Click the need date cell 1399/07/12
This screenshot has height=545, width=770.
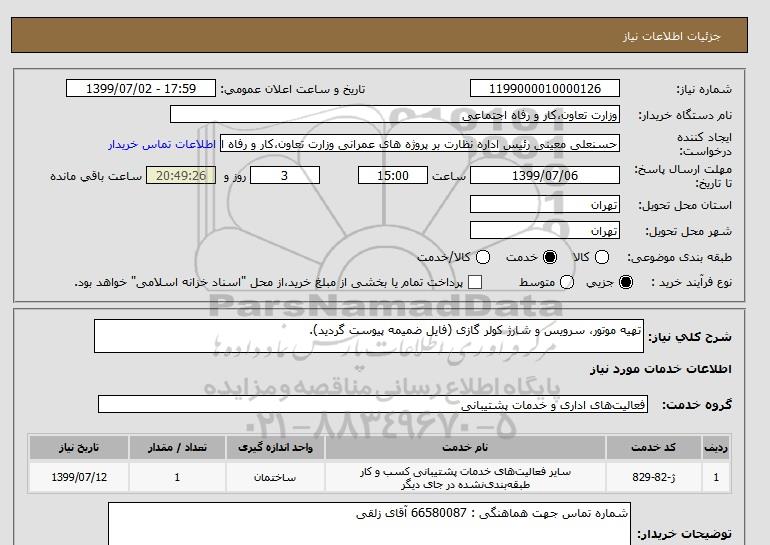(x=79, y=477)
